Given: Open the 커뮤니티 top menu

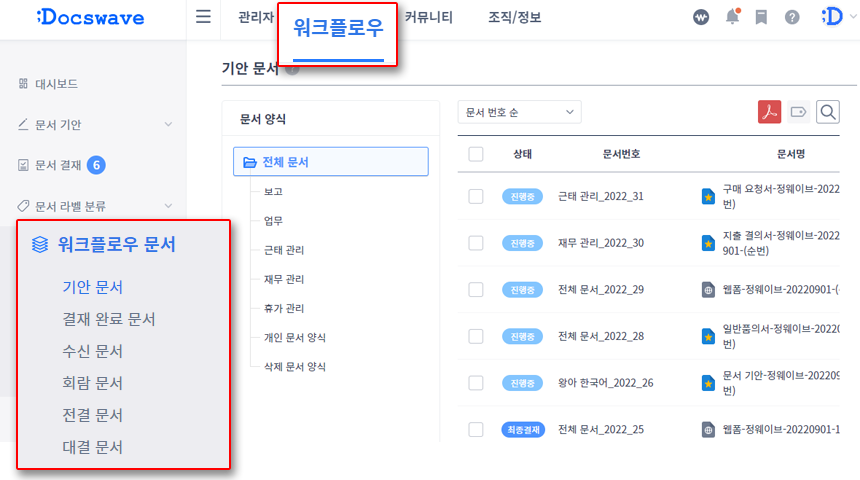Looking at the screenshot, I should [x=428, y=17].
